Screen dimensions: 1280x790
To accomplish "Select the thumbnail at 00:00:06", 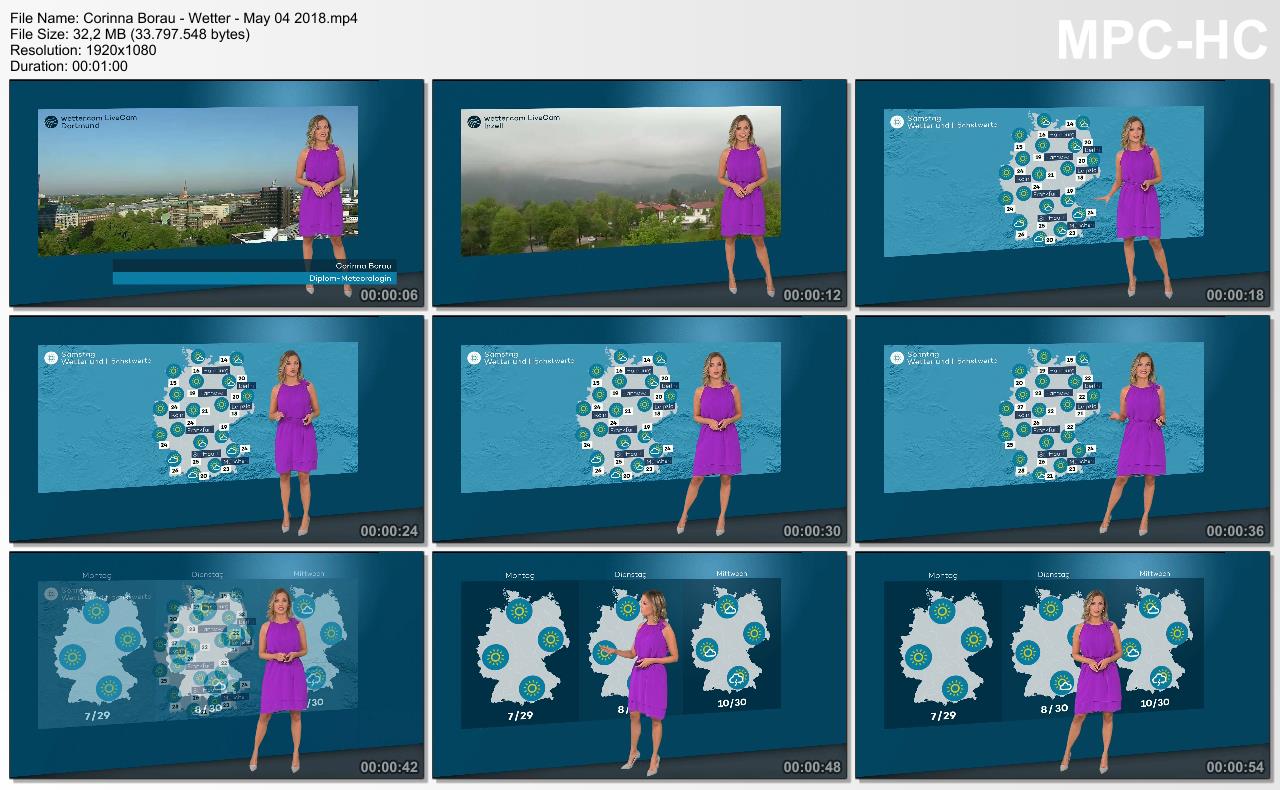I will tap(217, 193).
